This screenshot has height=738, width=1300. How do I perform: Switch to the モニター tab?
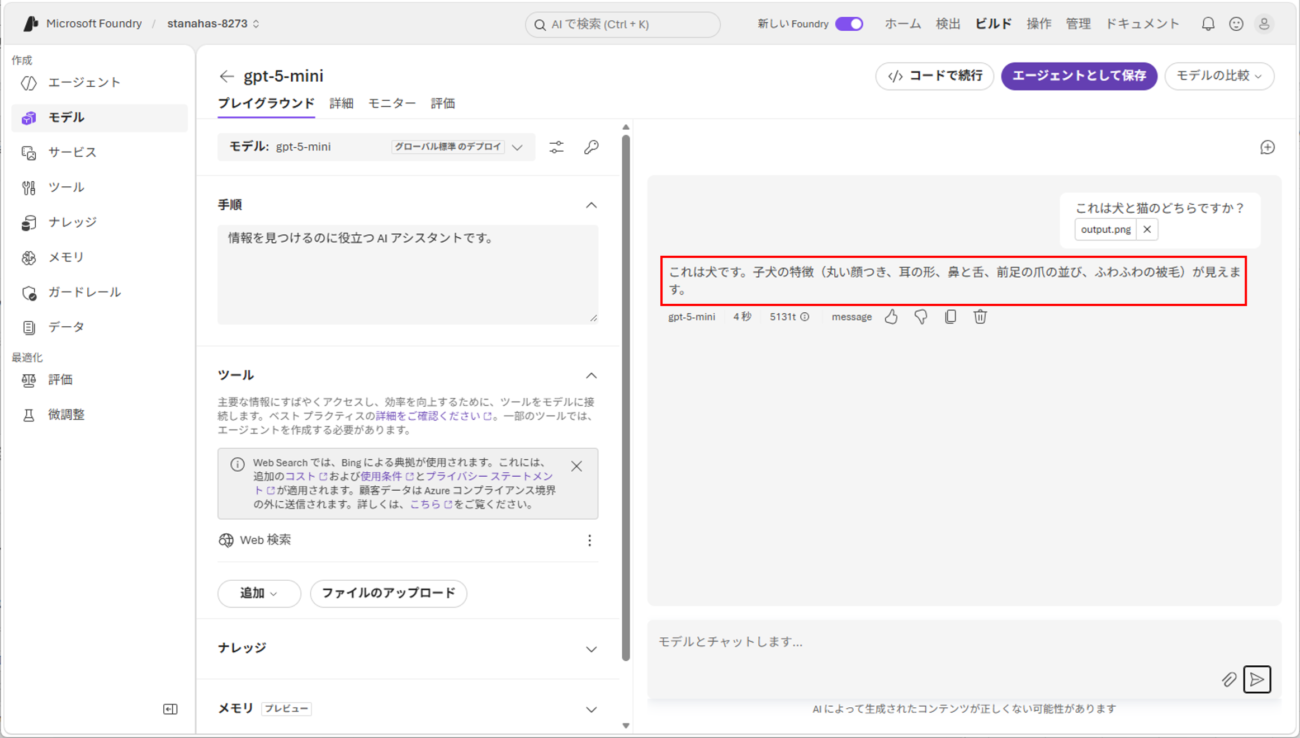click(x=392, y=103)
